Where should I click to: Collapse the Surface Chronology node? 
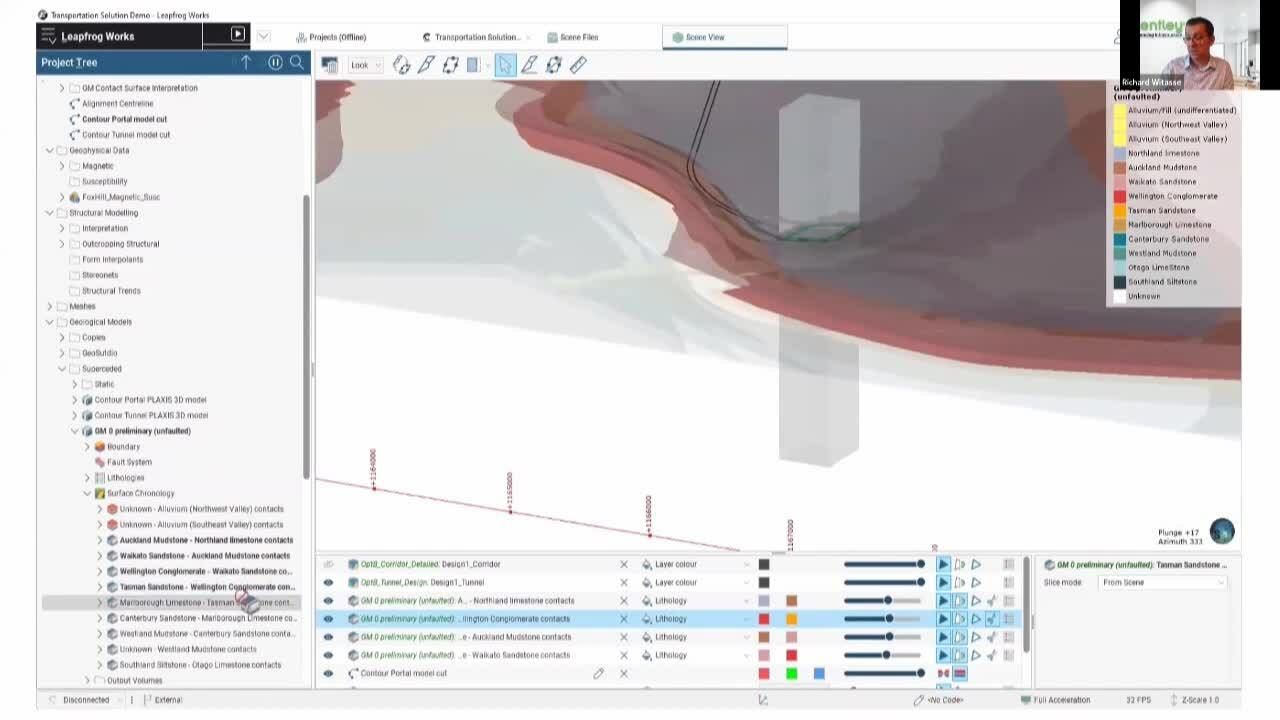(x=86, y=493)
